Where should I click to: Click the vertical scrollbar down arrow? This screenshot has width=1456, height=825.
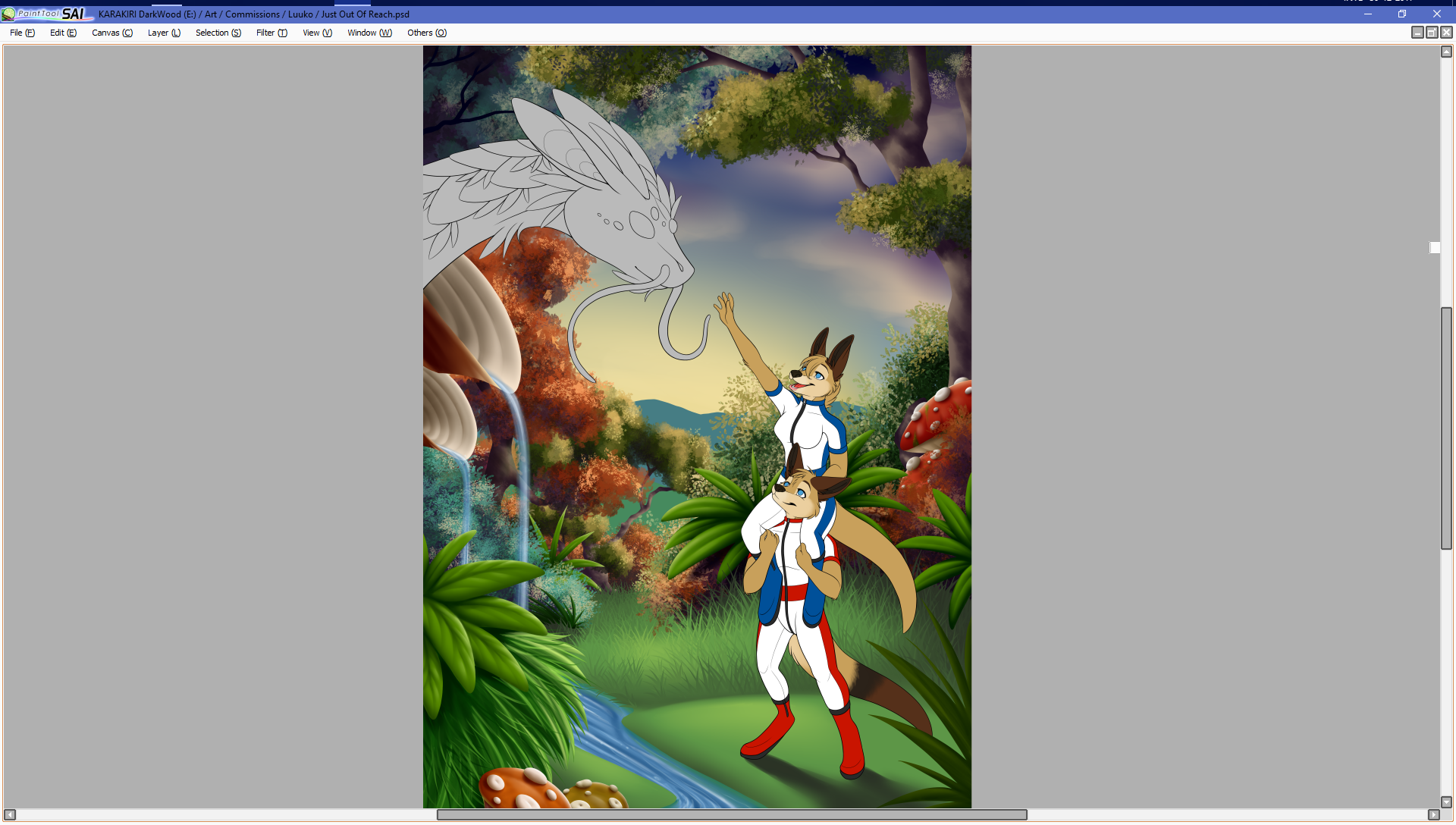click(x=1446, y=801)
